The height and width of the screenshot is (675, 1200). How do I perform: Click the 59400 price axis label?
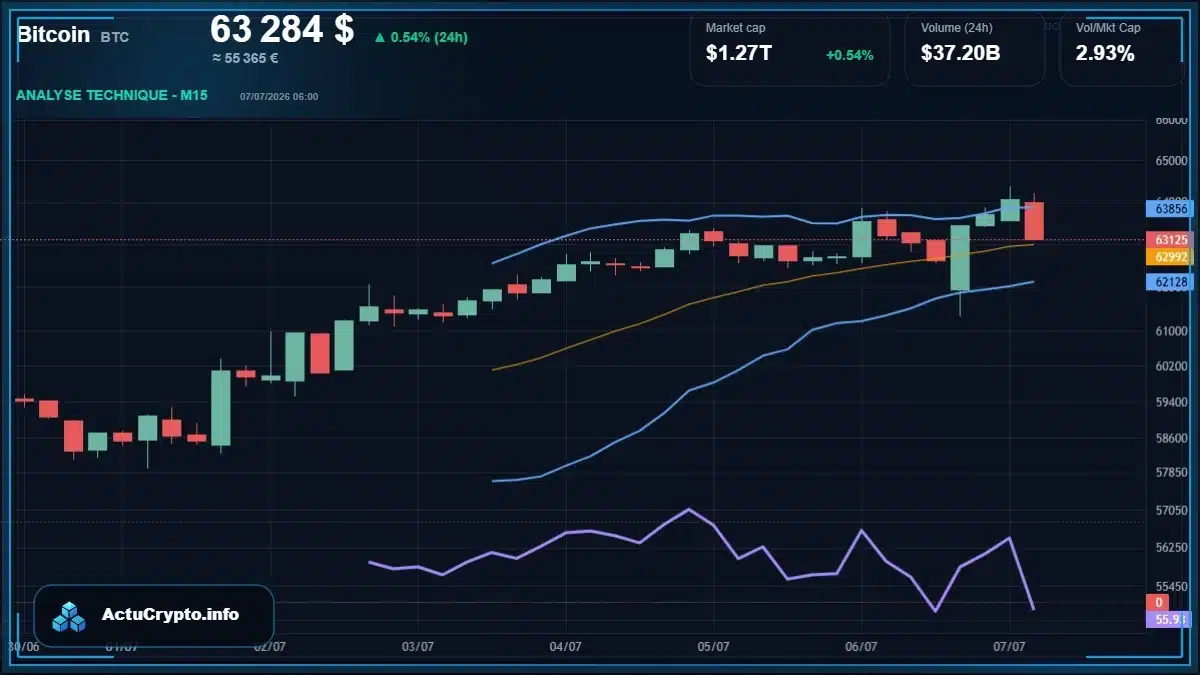1171,402
